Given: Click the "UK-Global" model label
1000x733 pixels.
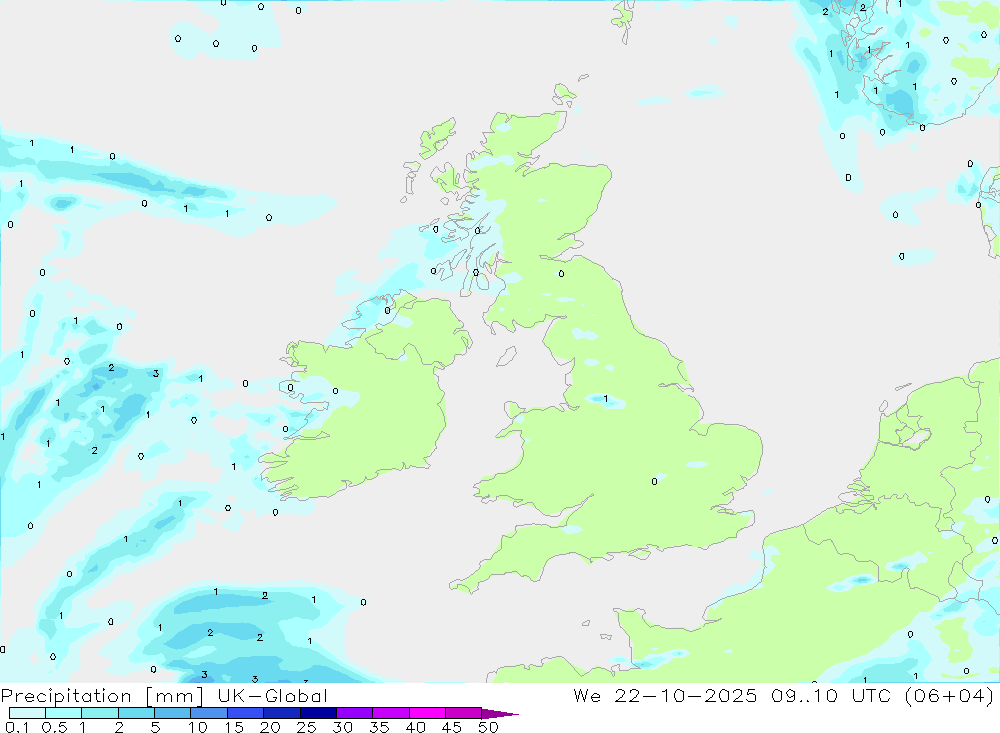Looking at the screenshot, I should [273, 695].
